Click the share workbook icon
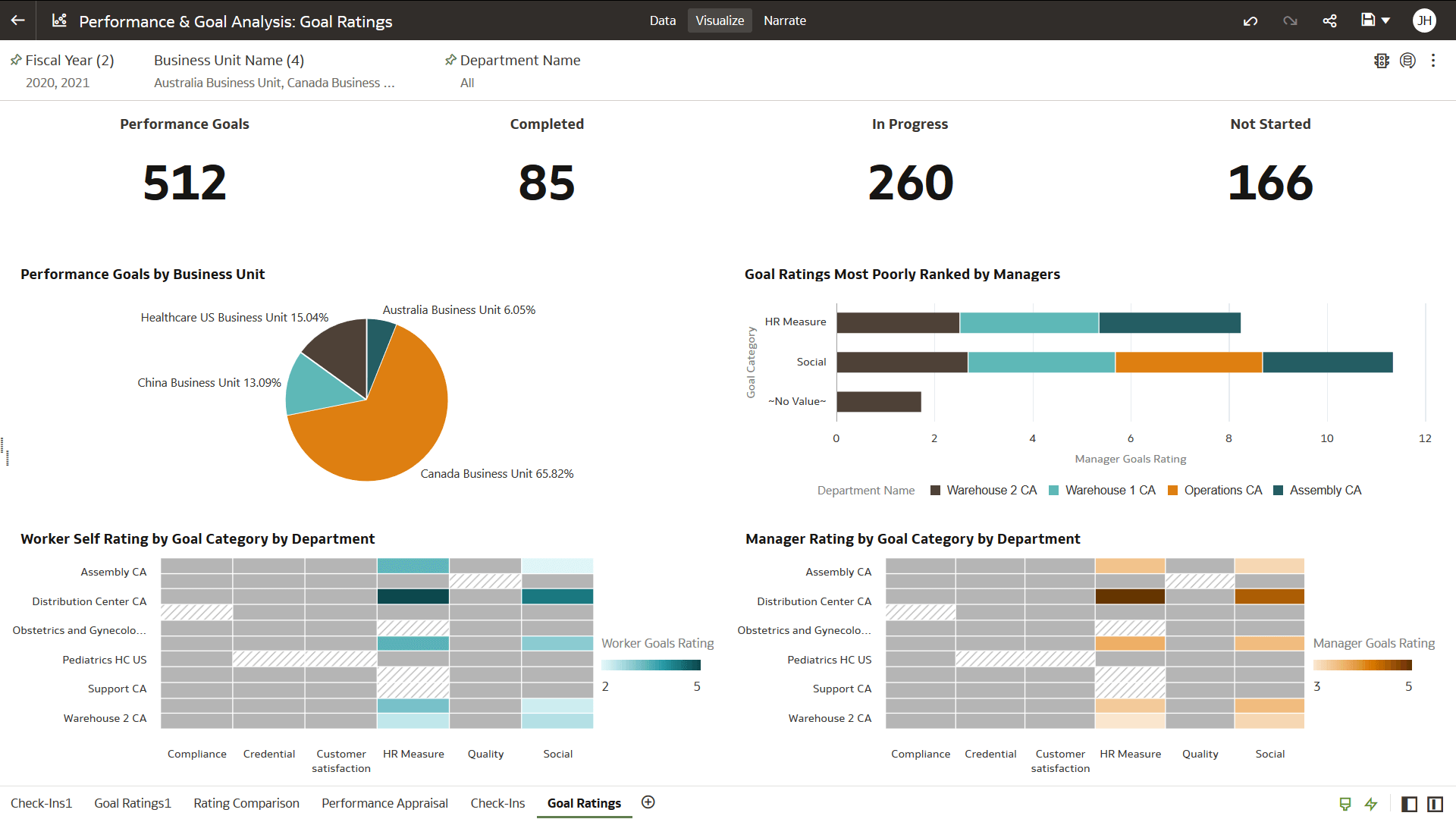The height and width of the screenshot is (819, 1456). 1329,20
